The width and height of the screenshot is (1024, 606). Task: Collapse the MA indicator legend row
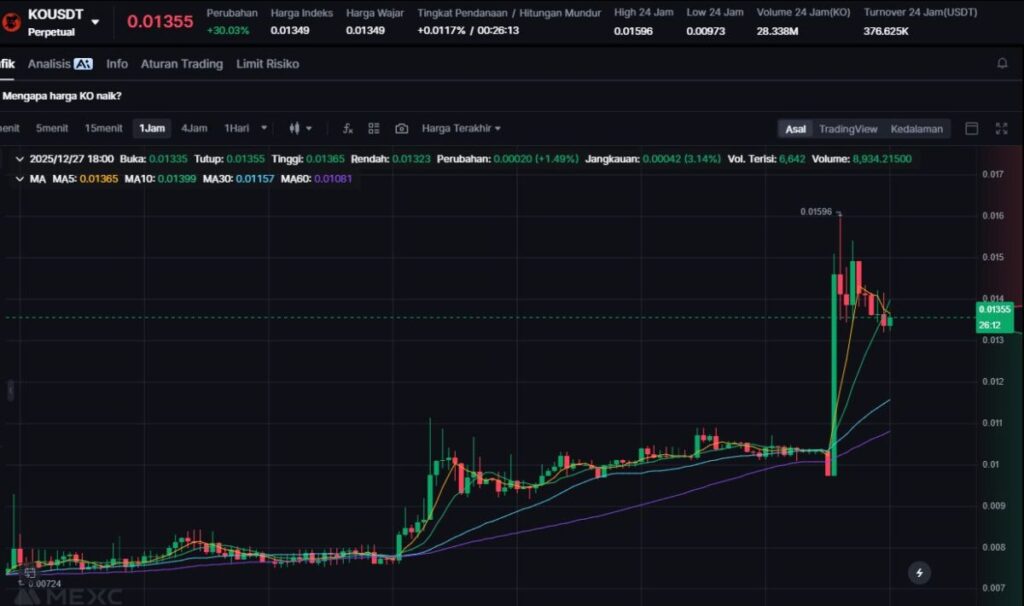pos(19,178)
